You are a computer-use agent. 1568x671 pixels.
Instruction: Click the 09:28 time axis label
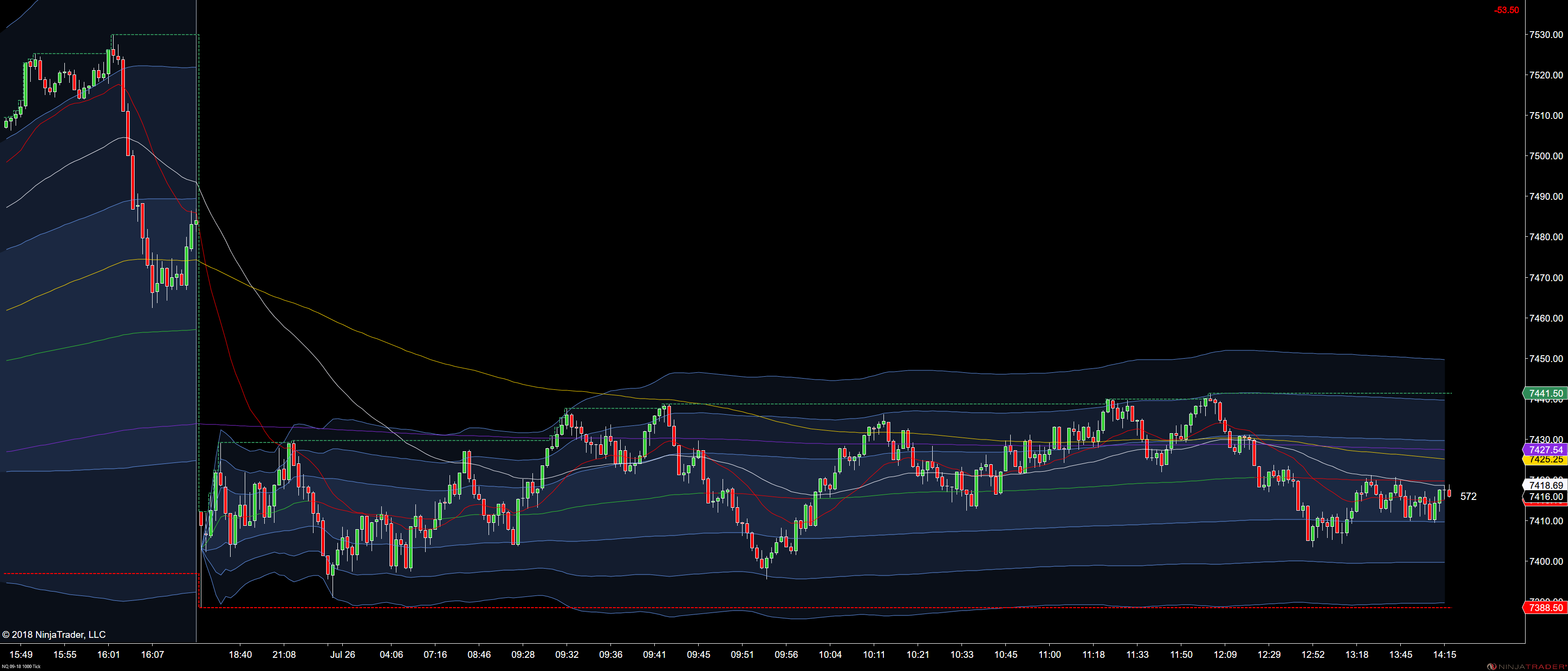pos(522,654)
